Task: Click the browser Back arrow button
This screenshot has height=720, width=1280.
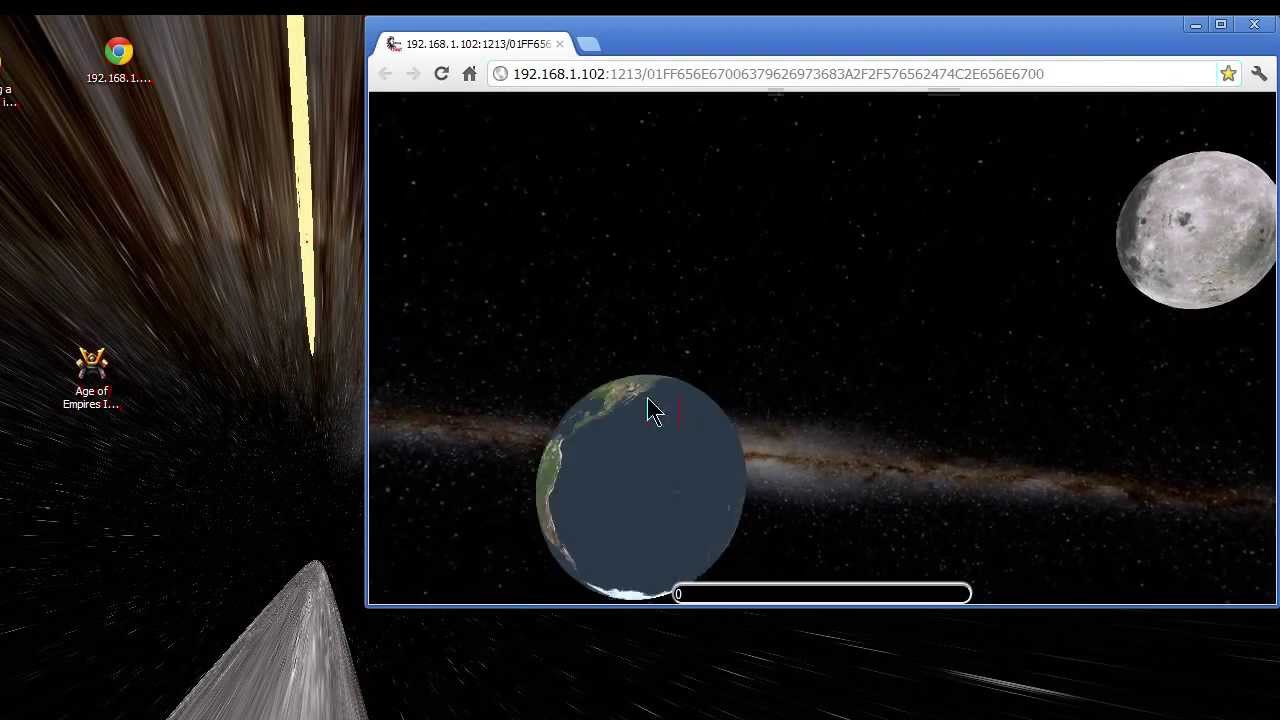Action: (385, 73)
